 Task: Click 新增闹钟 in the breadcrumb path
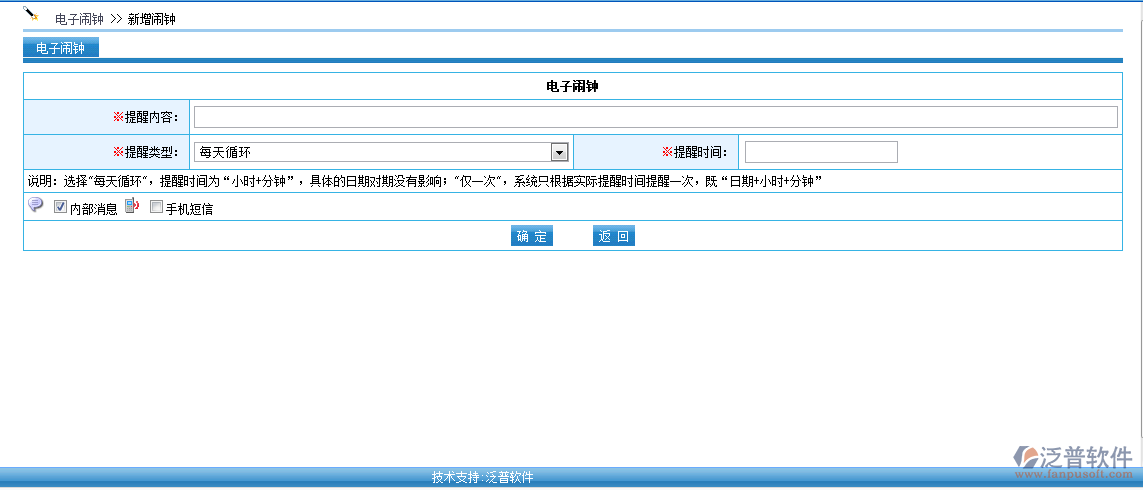click(151, 19)
